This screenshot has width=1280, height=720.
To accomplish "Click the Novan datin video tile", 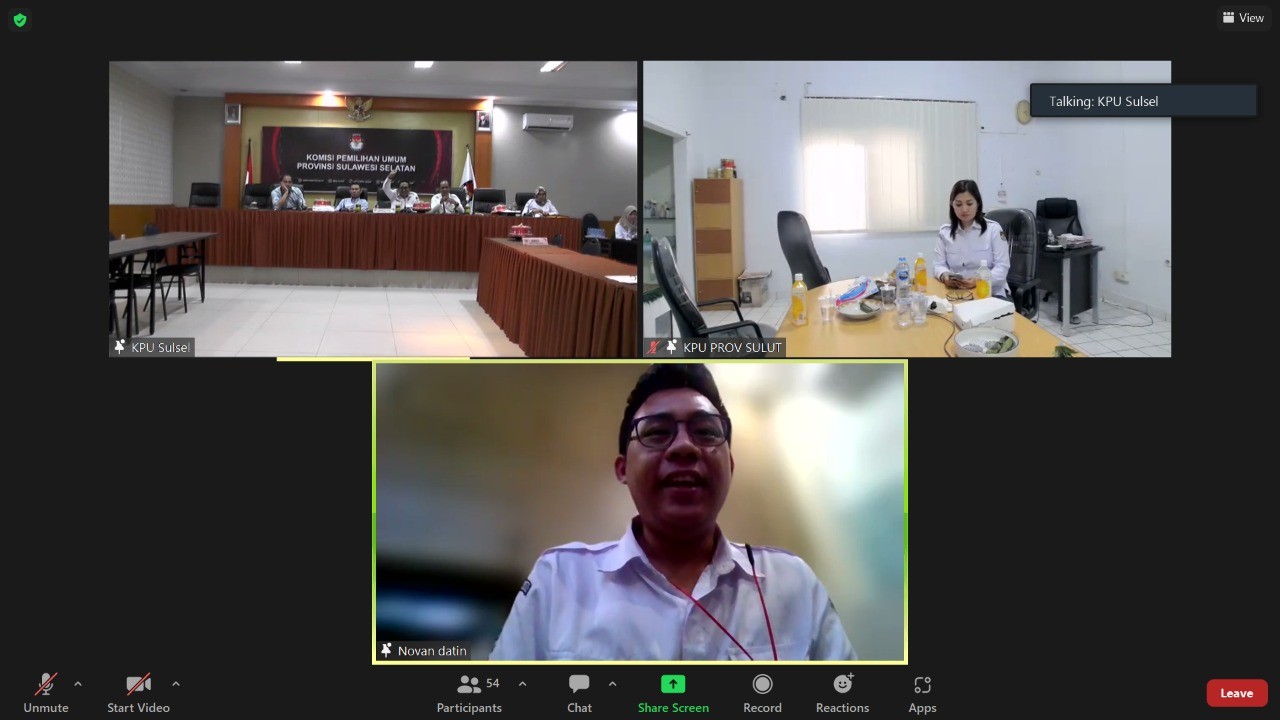I will (640, 510).
